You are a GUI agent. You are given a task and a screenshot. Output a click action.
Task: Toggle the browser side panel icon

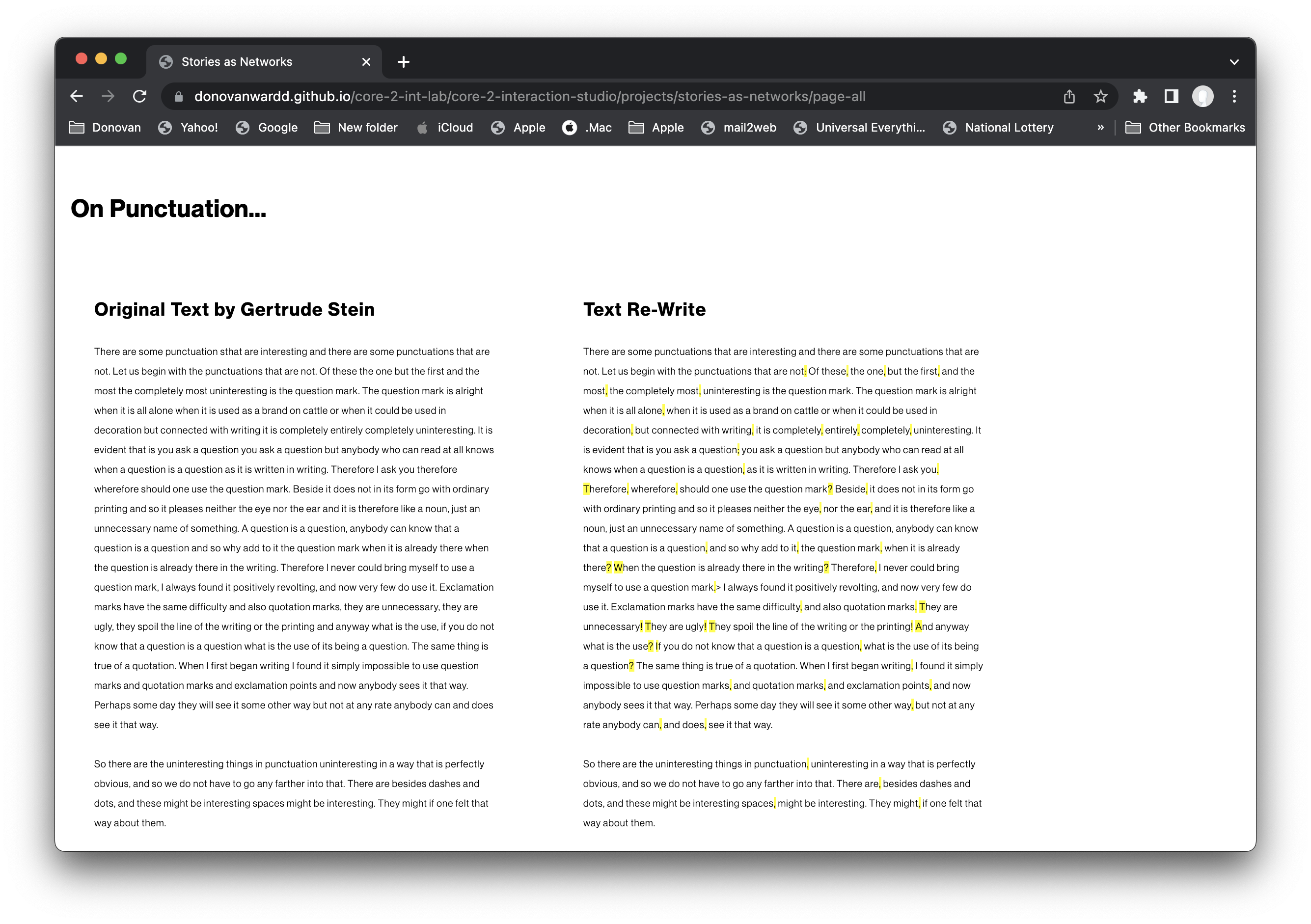point(1171,97)
